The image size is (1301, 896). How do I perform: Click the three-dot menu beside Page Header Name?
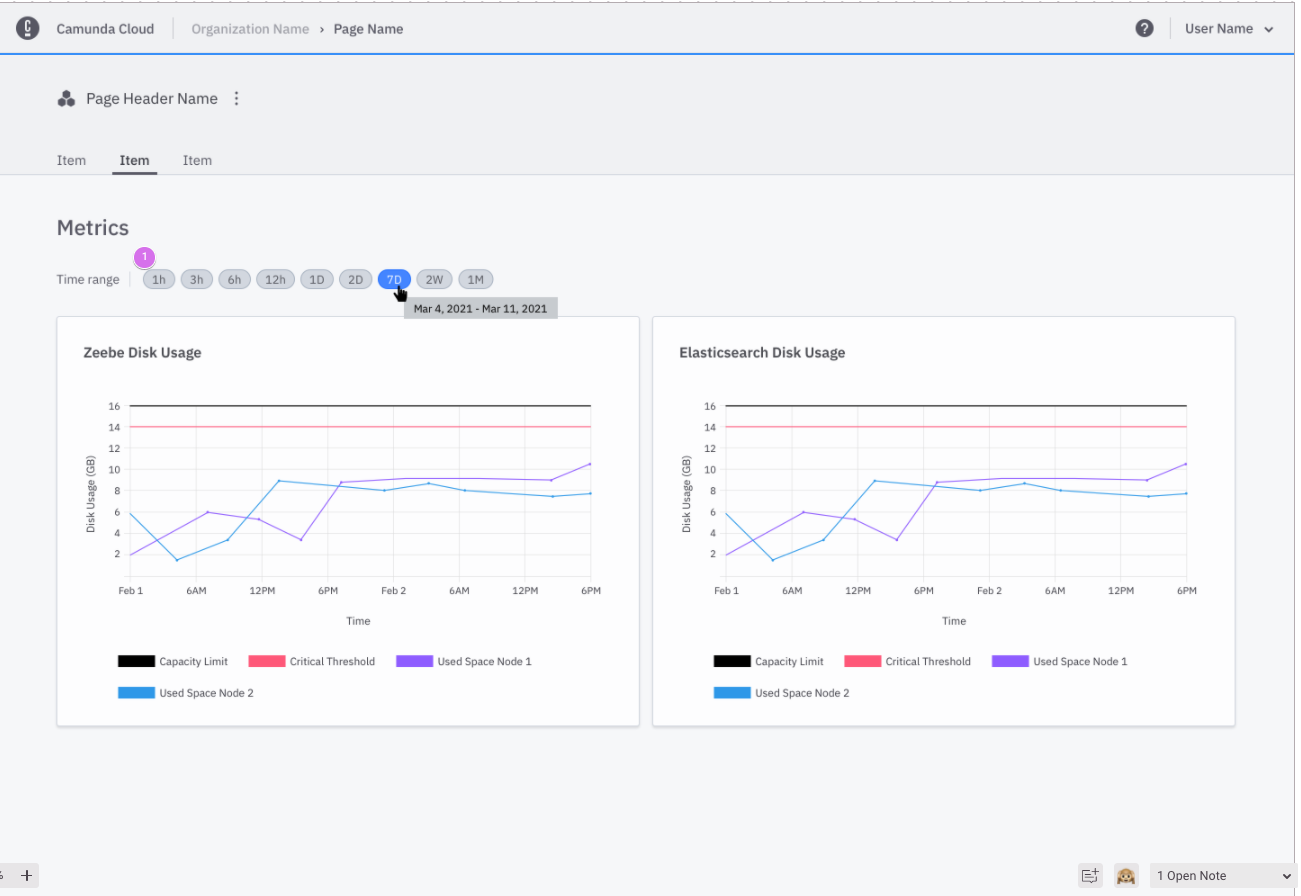coord(237,99)
